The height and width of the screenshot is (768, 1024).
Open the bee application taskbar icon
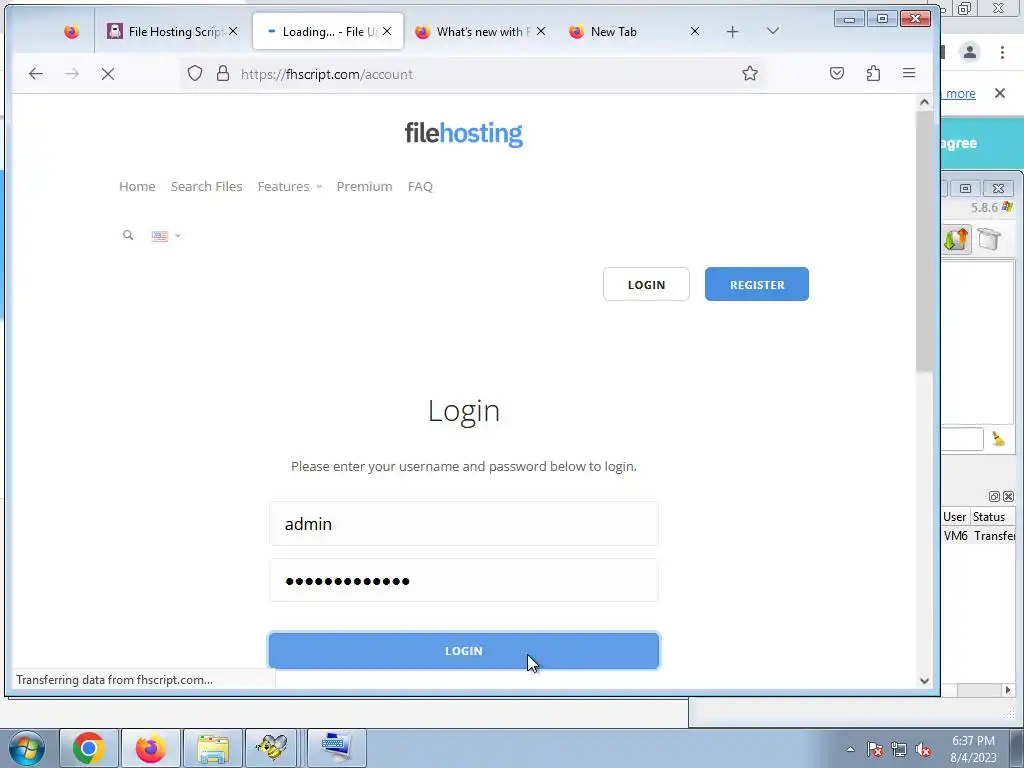(x=272, y=748)
